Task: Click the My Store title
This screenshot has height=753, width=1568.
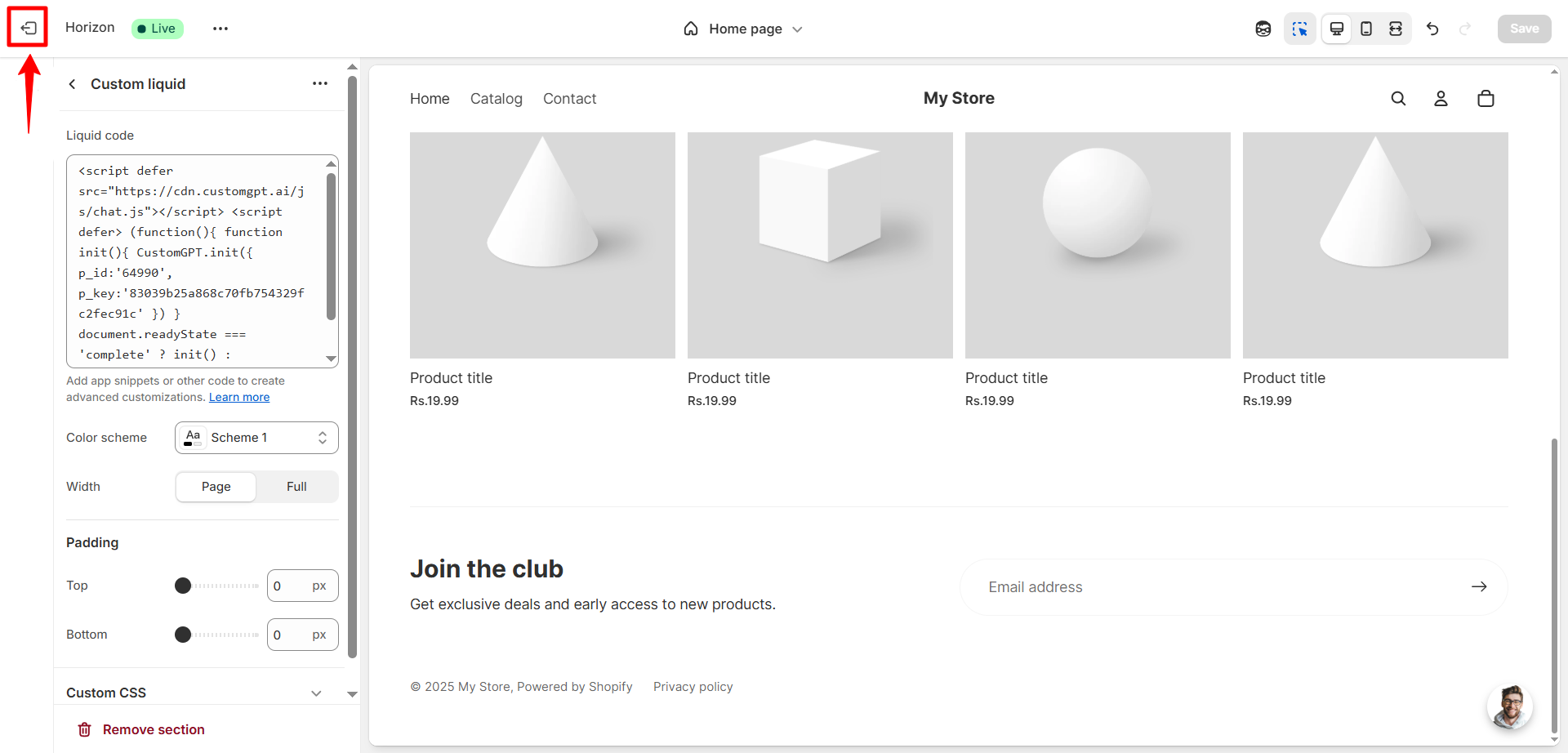Action: click(x=959, y=98)
